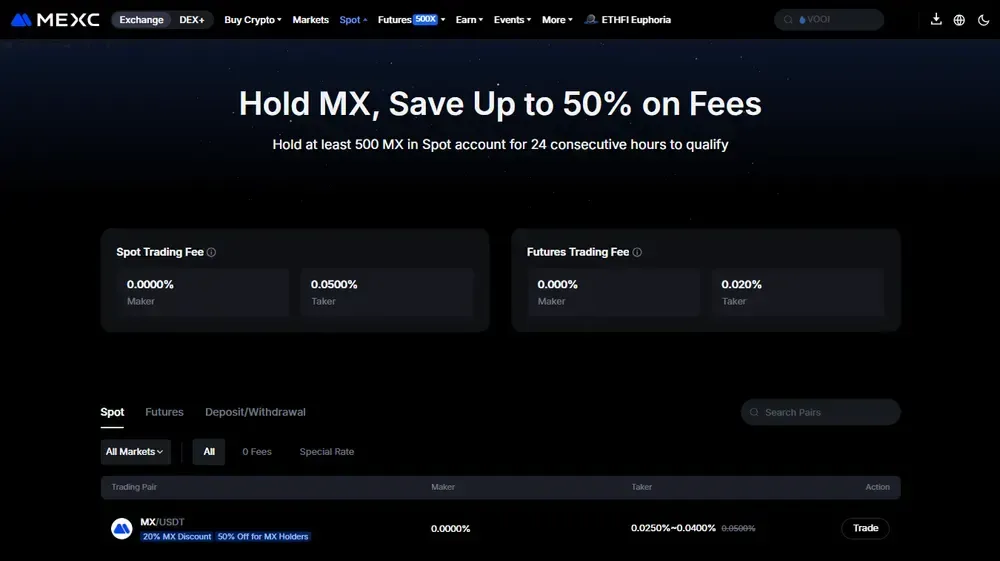Toggle dark mode with the moon icon
The image size is (1000, 561).
pos(983,20)
